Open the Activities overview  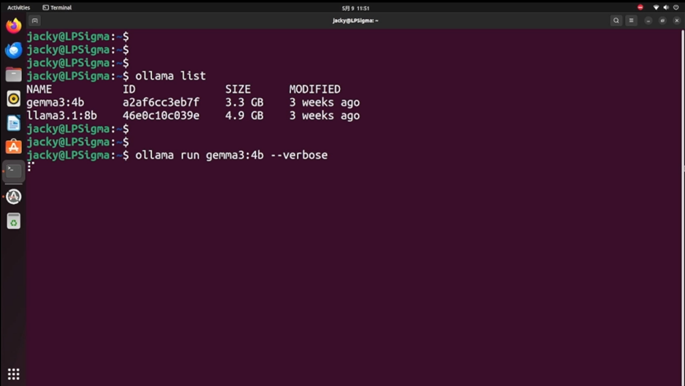(19, 7)
